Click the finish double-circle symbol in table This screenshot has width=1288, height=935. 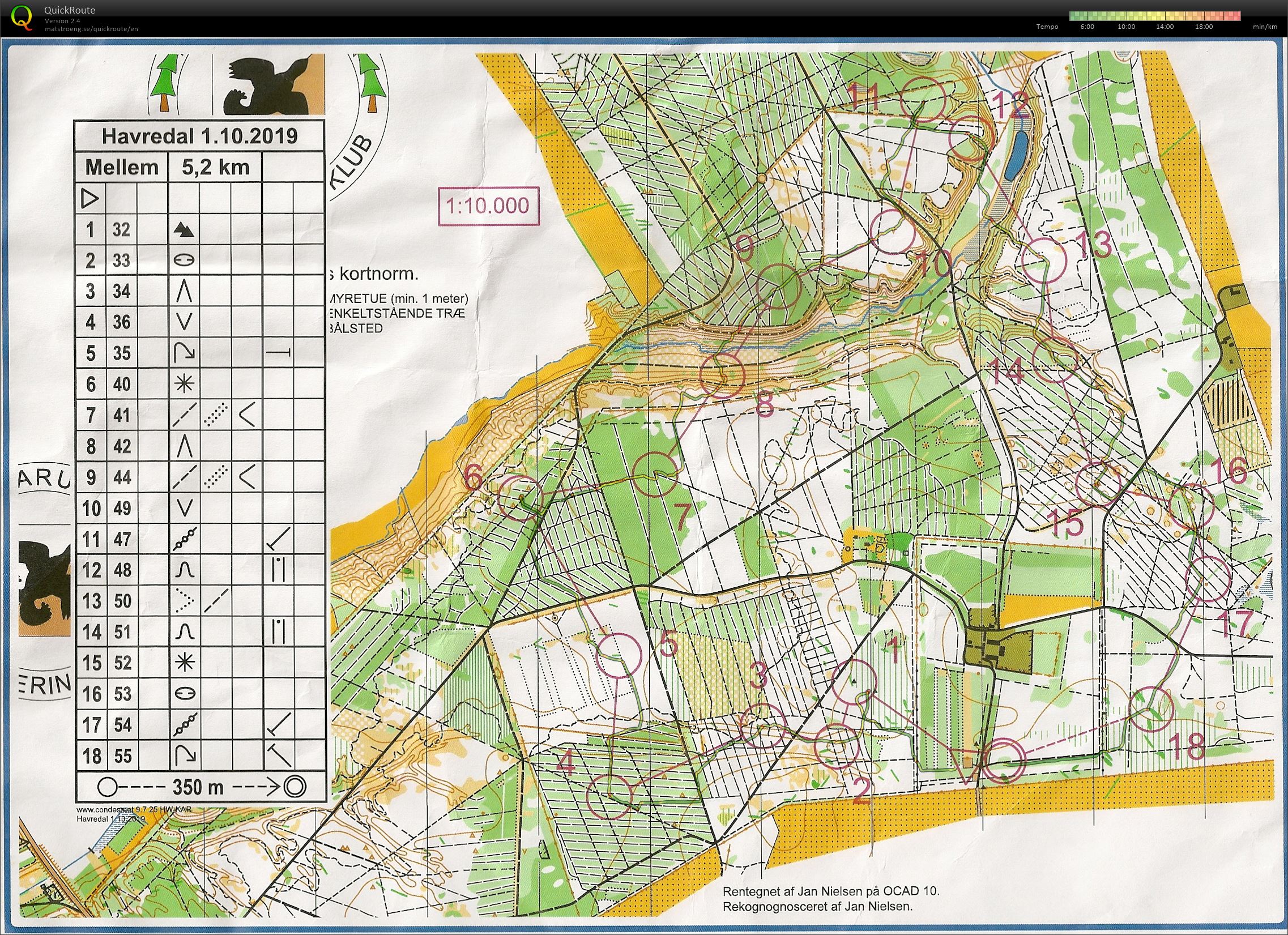click(x=295, y=787)
